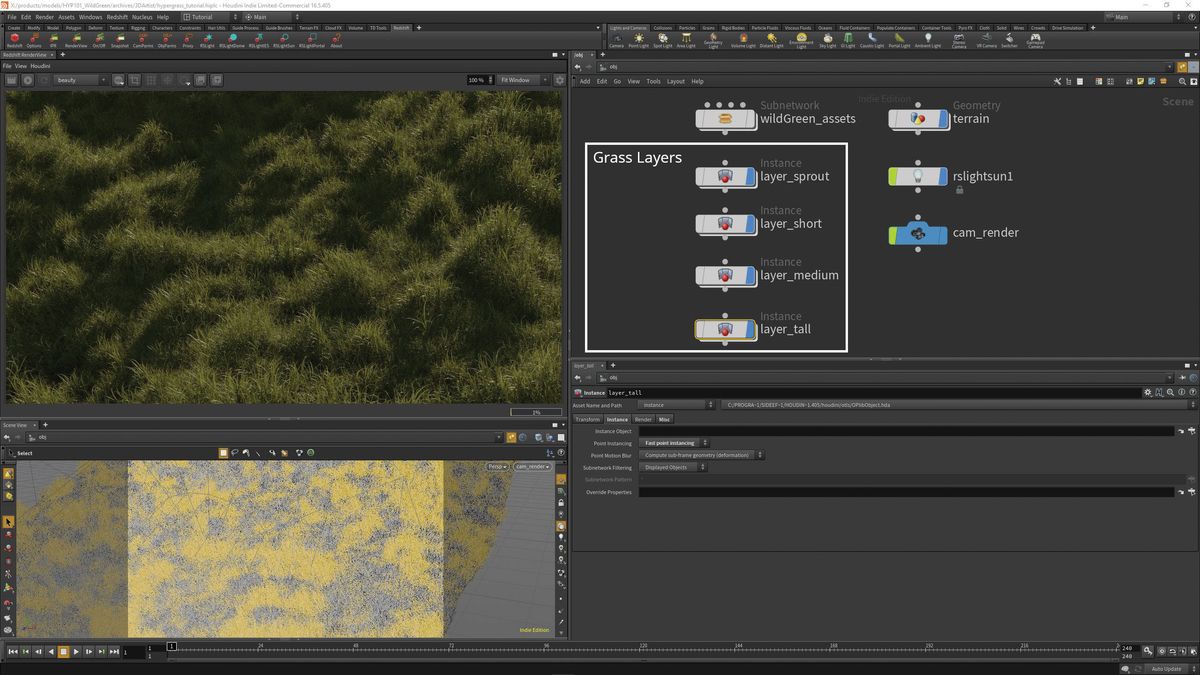
Task: Take a Snapshot in the Redshift render view
Action: (x=118, y=40)
